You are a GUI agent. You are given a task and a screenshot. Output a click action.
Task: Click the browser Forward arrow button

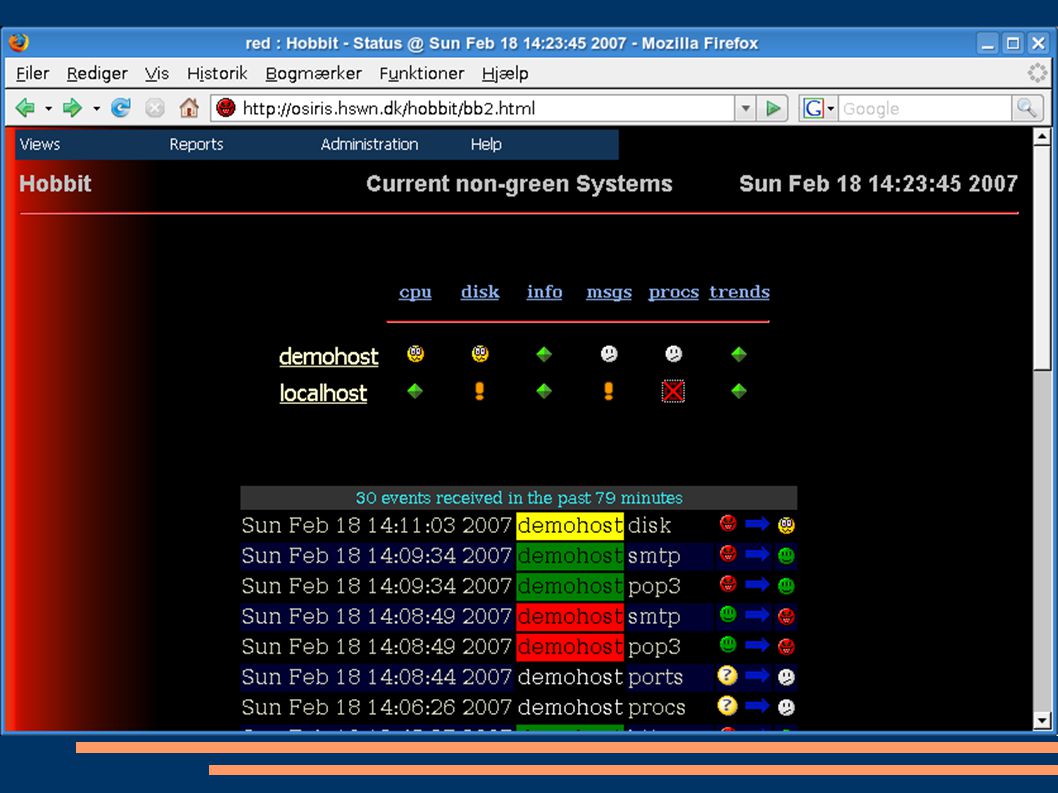72,108
